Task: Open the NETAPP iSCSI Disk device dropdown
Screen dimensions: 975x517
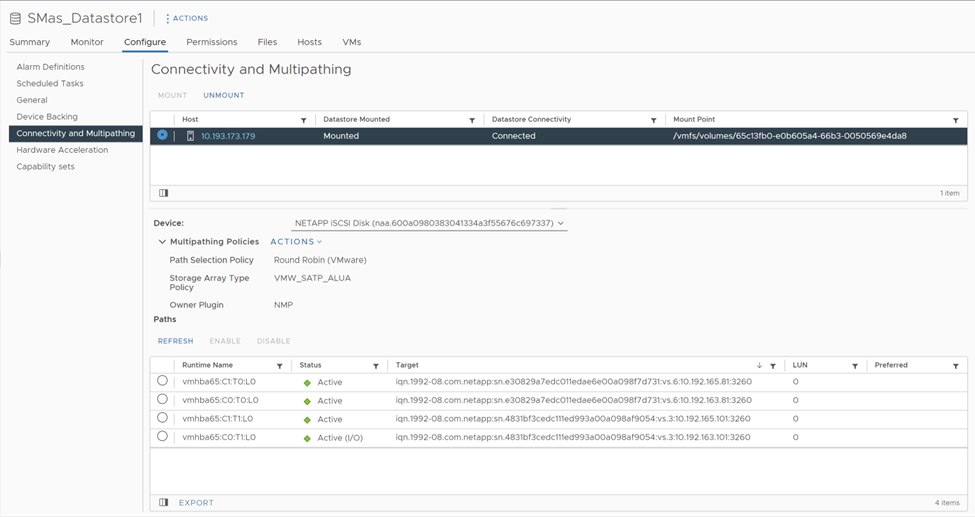Action: (429, 223)
